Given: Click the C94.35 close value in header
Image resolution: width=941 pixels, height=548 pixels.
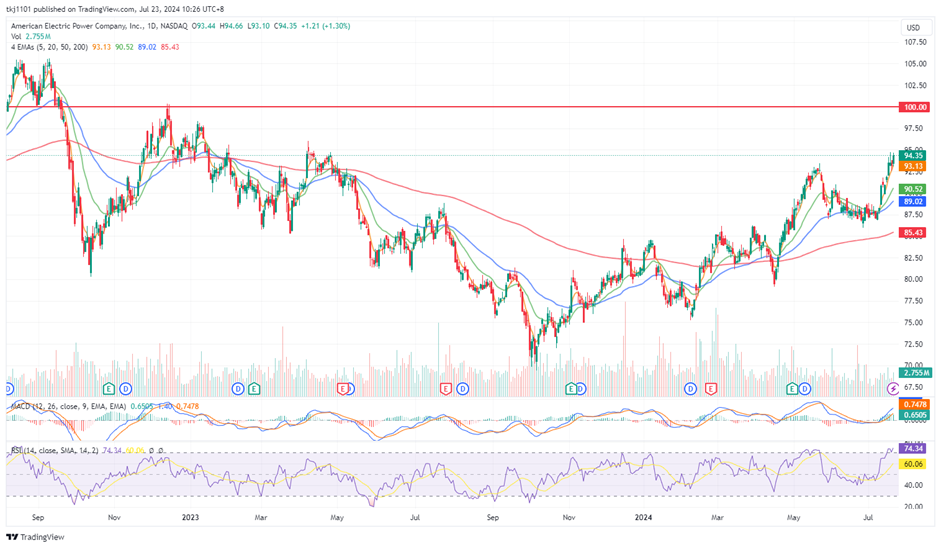Looking at the screenshot, I should (286, 26).
